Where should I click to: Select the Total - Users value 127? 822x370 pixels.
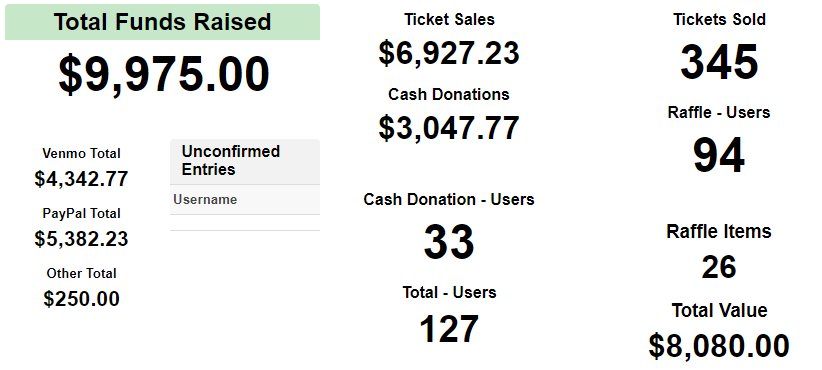click(x=449, y=329)
